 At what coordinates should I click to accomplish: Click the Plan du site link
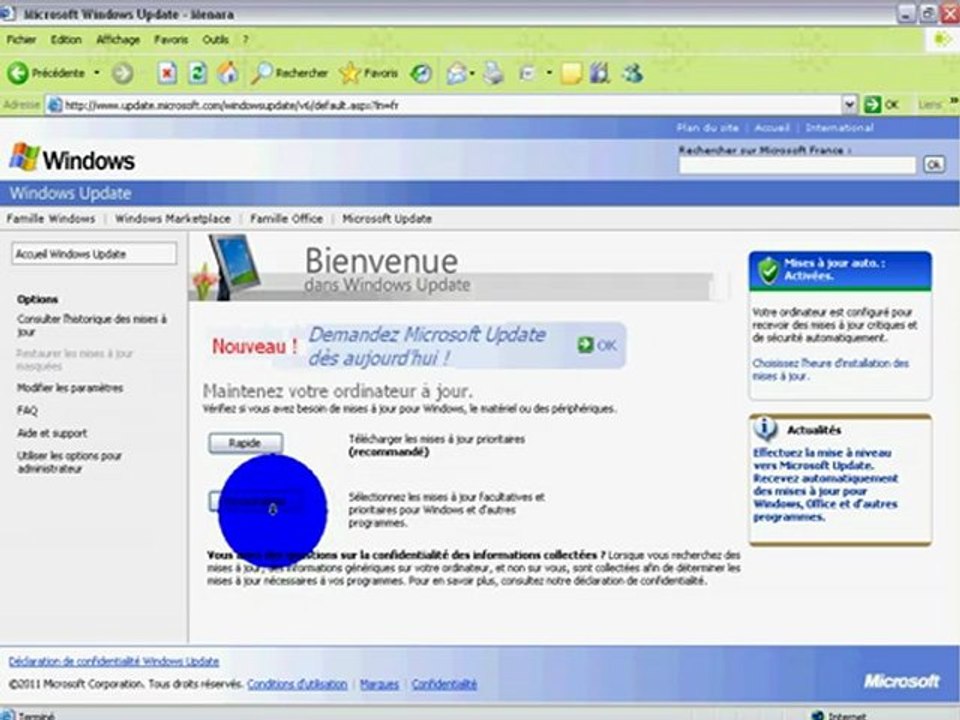tap(707, 128)
